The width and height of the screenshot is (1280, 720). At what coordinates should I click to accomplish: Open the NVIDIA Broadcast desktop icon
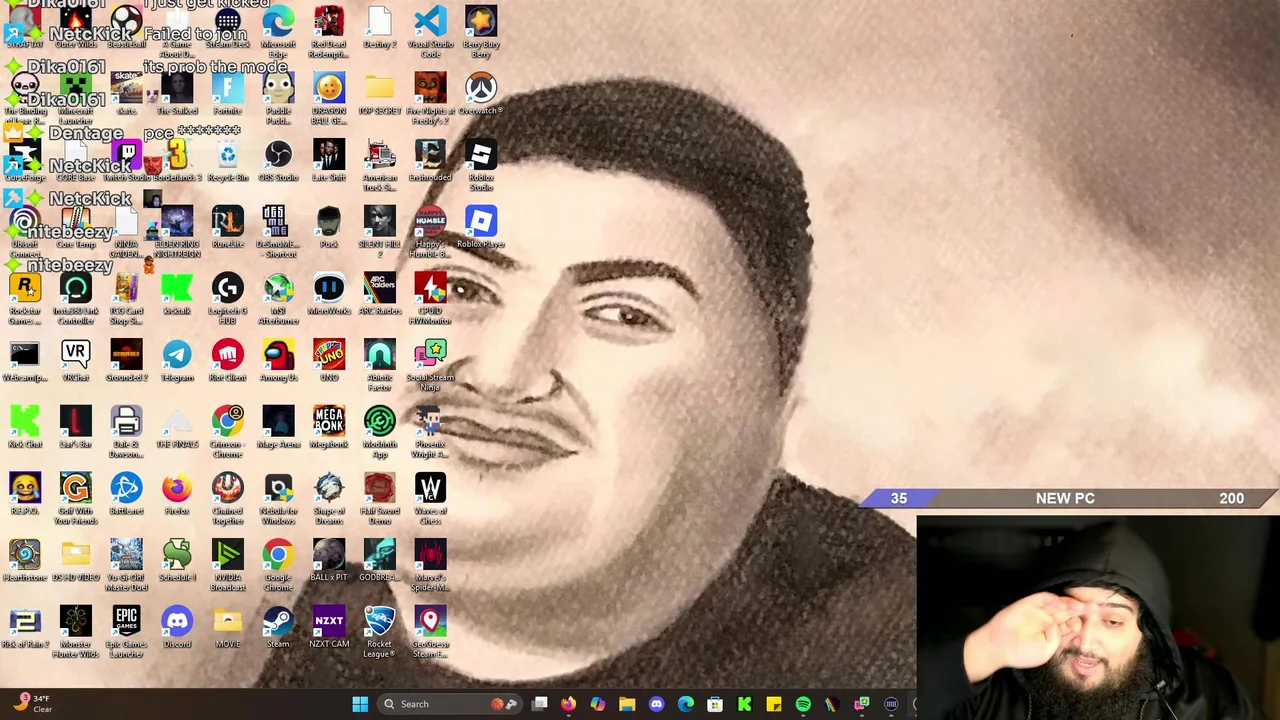pyautogui.click(x=227, y=566)
